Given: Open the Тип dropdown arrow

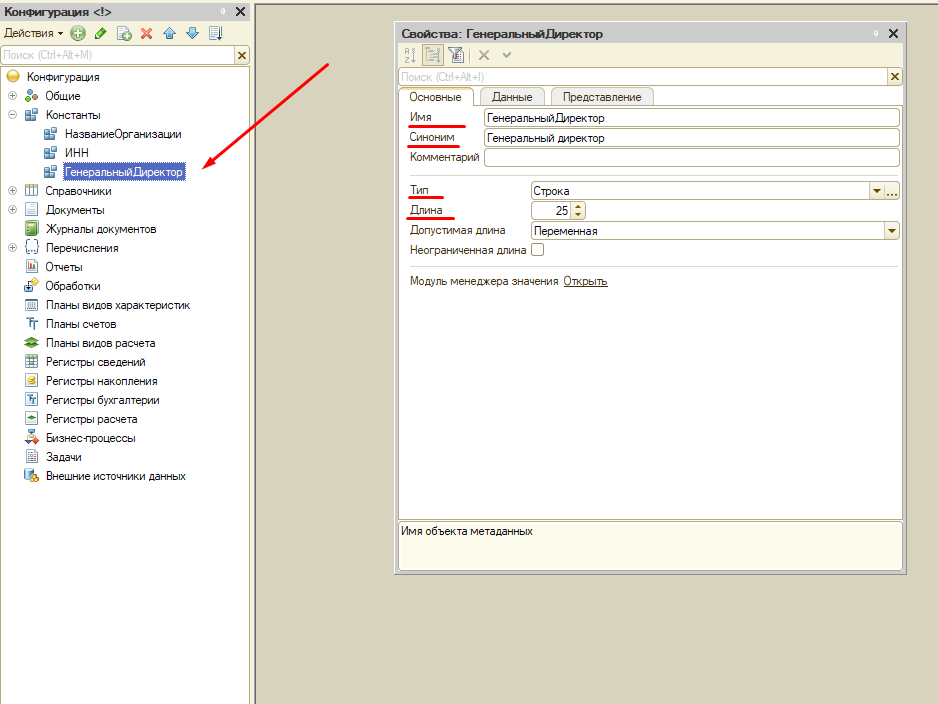Looking at the screenshot, I should pyautogui.click(x=876, y=191).
